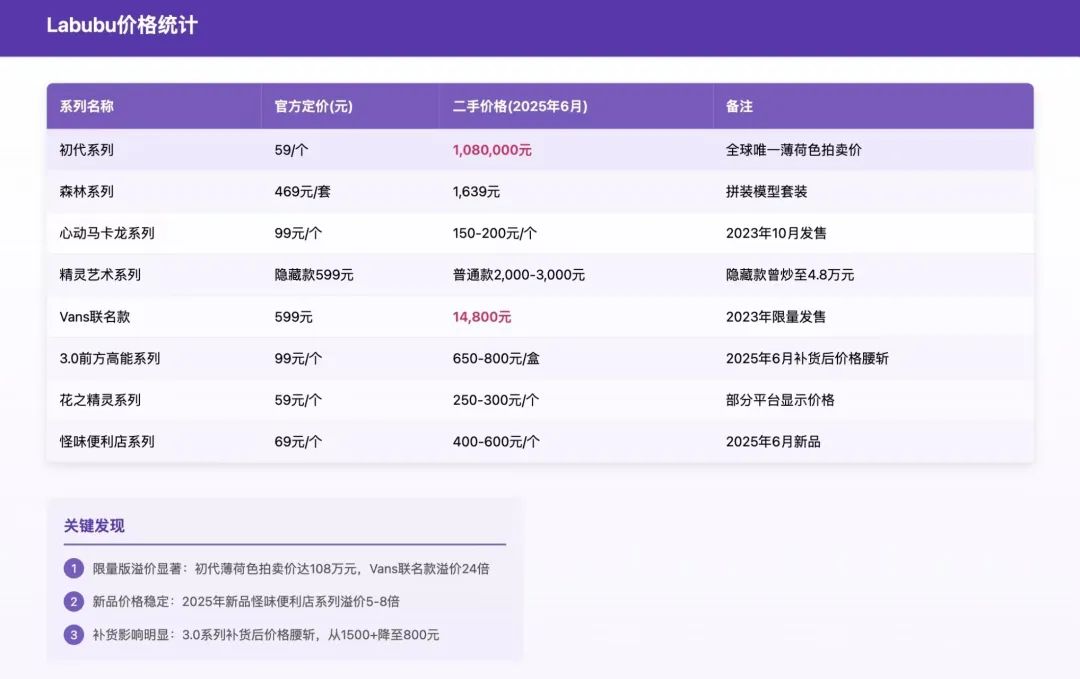This screenshot has height=679, width=1080.
Task: Select the 3.0前方高能系列 row name
Action: click(x=110, y=358)
